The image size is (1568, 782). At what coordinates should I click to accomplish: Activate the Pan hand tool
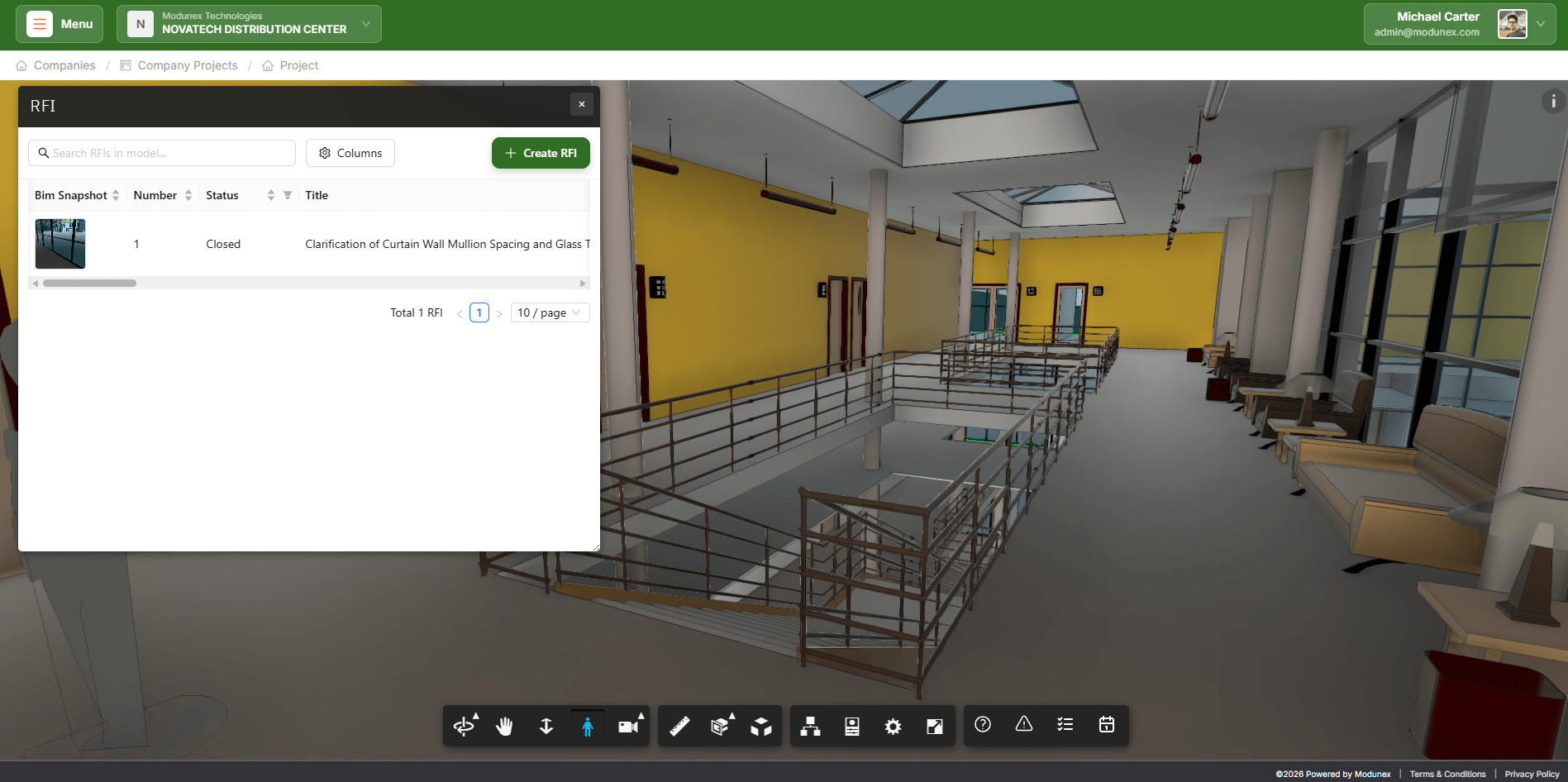pyautogui.click(x=504, y=726)
